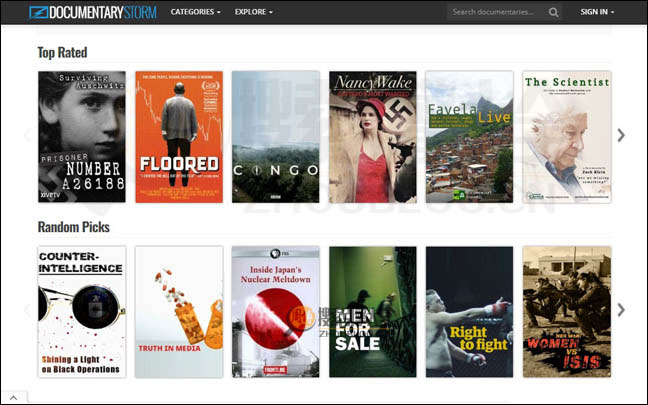Viewport: 648px width, 405px height.
Task: Open the Counter-Intelligence documentary poster
Action: 82,312
